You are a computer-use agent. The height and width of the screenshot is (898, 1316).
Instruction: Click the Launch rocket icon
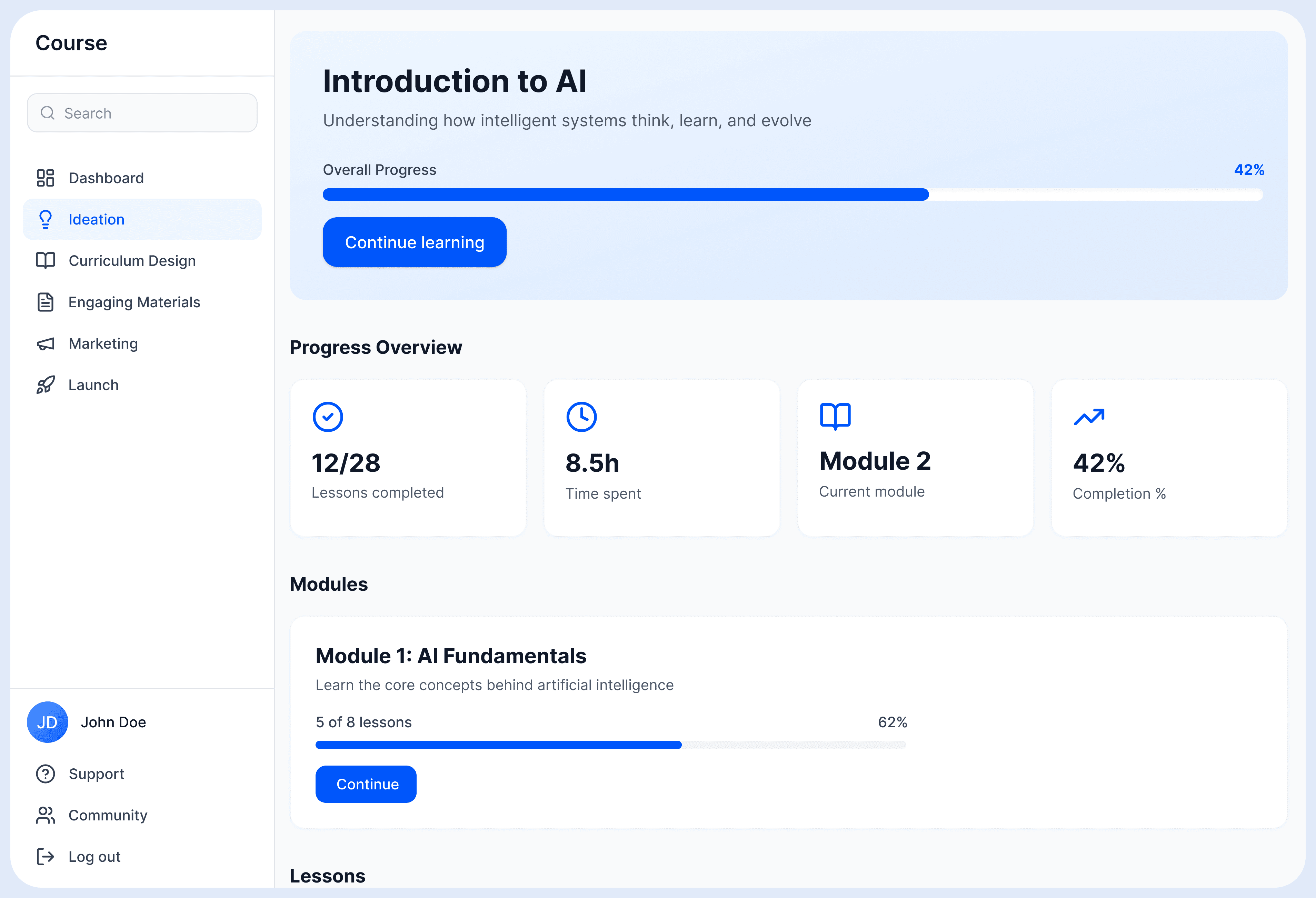(45, 385)
